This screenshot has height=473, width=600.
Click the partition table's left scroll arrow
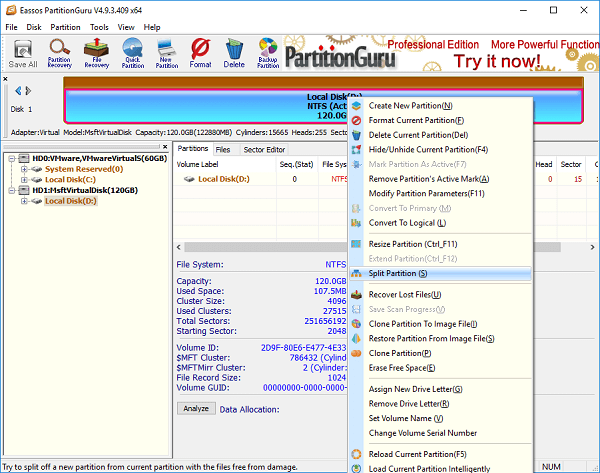pyautogui.click(x=179, y=247)
